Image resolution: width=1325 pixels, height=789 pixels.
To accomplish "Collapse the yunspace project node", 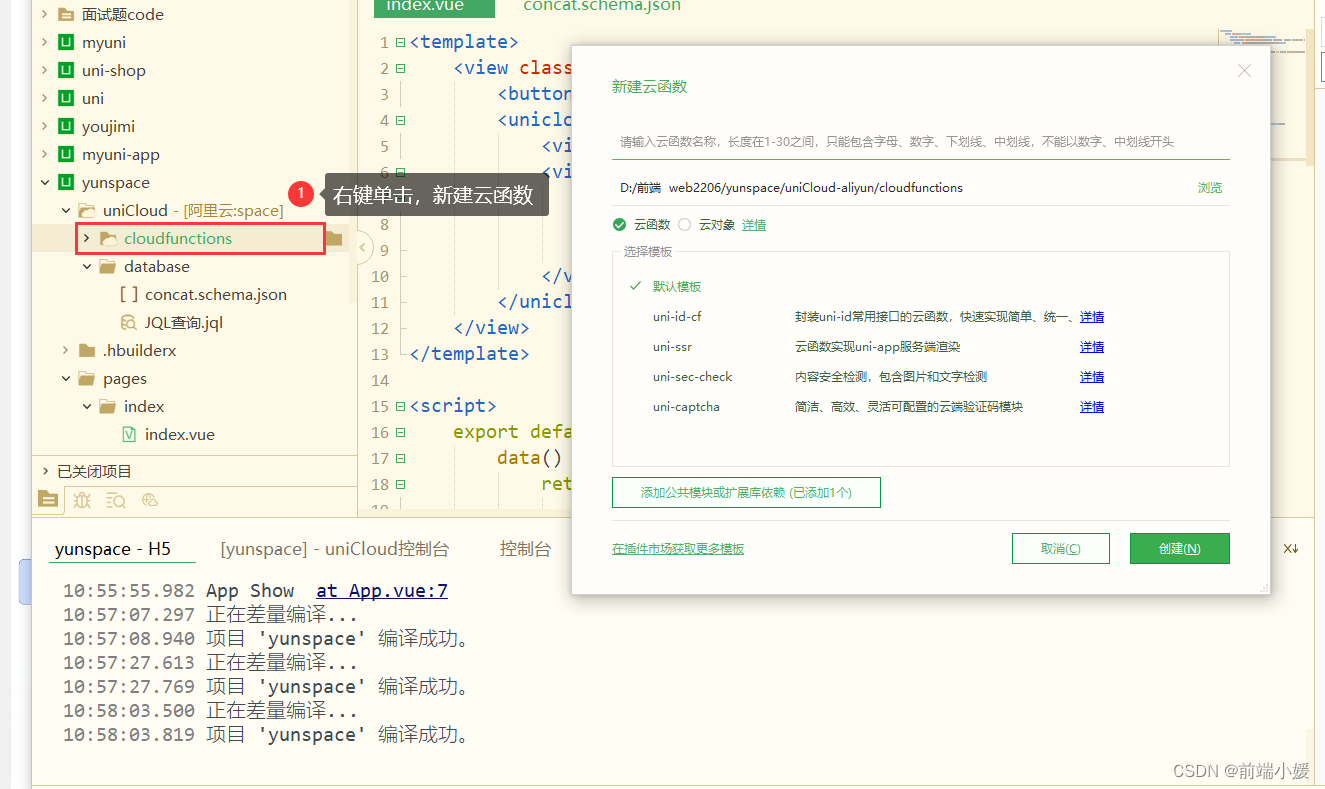I will point(44,182).
